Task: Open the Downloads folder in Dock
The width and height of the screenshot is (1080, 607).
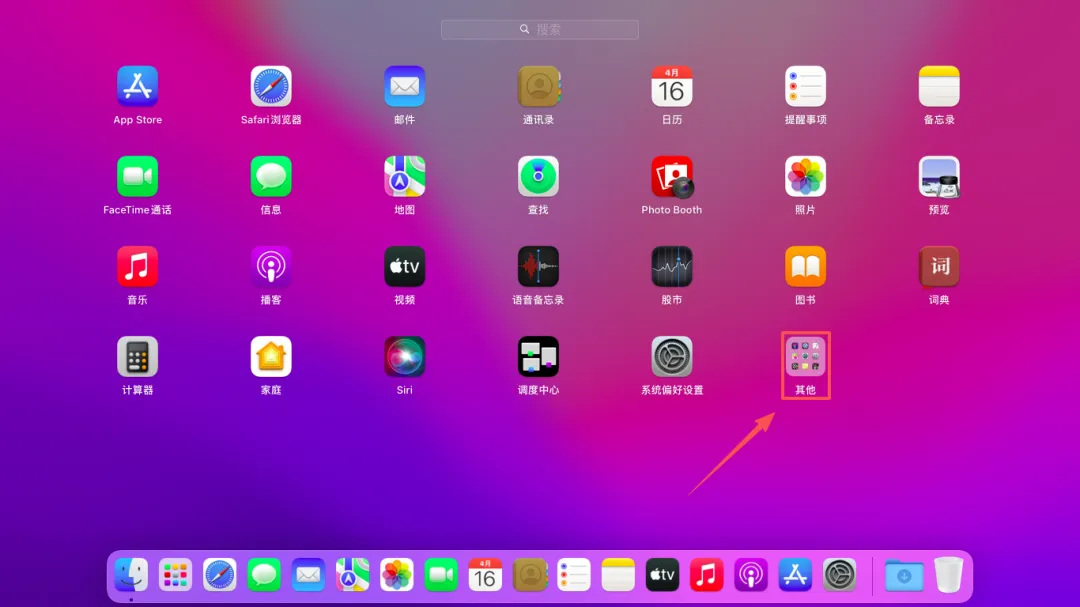Action: pos(904,575)
